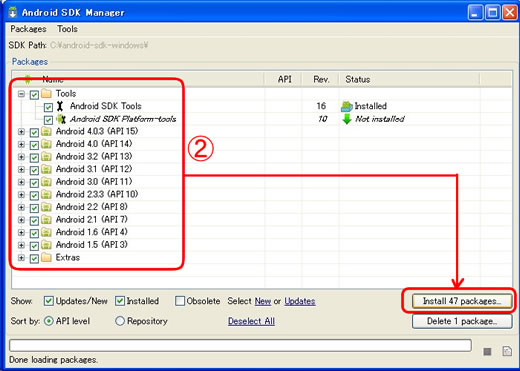Select the API level sort option
The height and width of the screenshot is (371, 520).
pos(49,321)
